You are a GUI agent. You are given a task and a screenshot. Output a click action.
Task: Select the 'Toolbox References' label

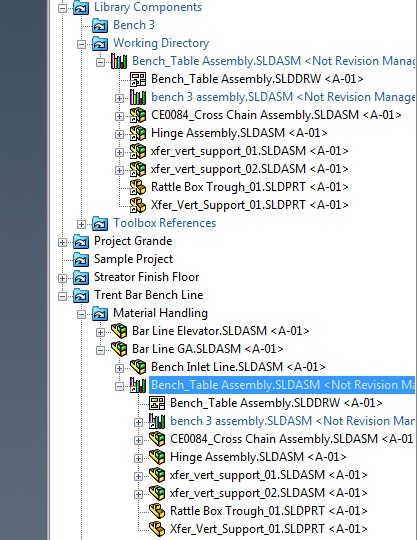point(165,223)
